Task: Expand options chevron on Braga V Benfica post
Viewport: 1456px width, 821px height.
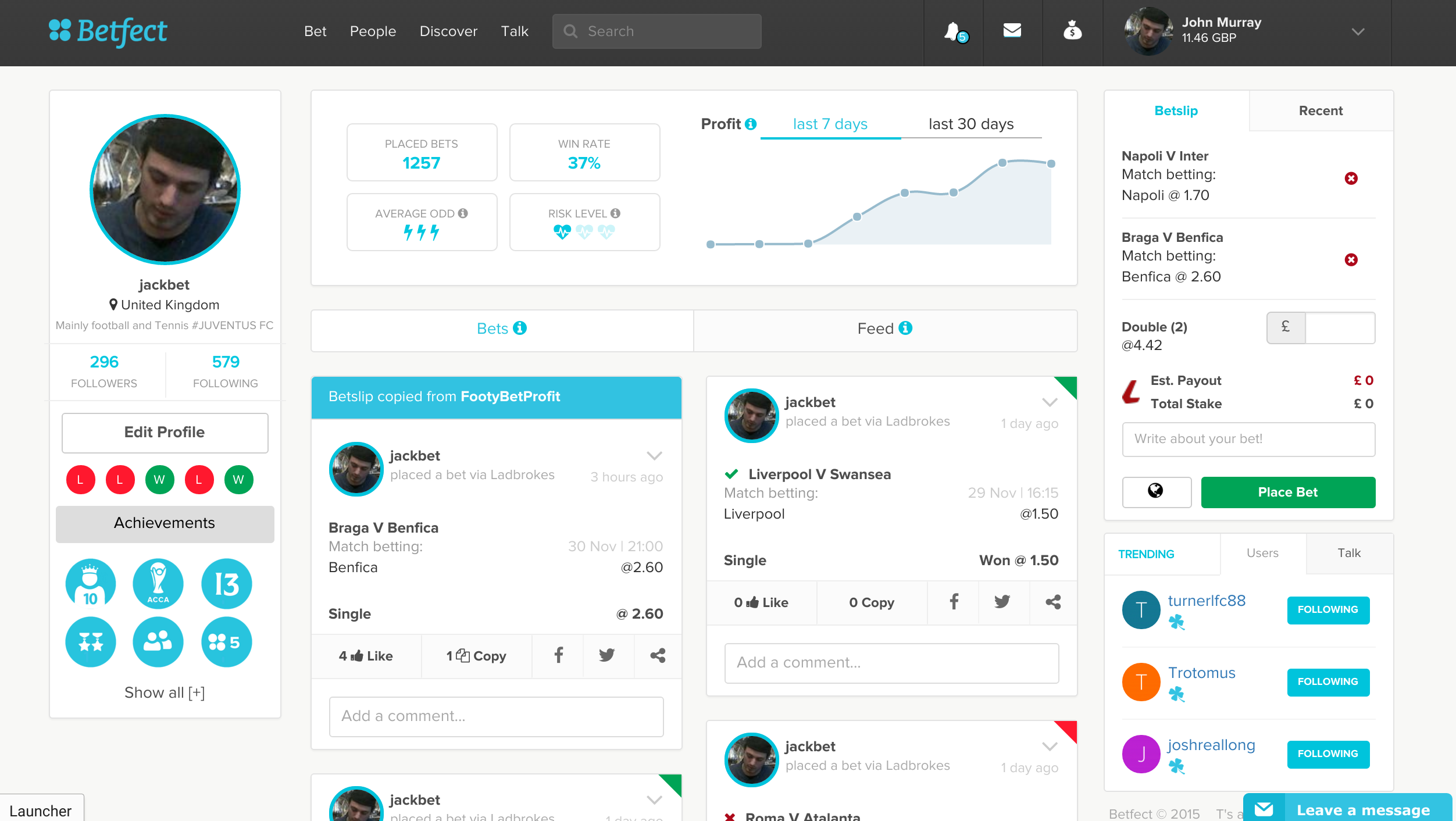Action: click(x=655, y=456)
